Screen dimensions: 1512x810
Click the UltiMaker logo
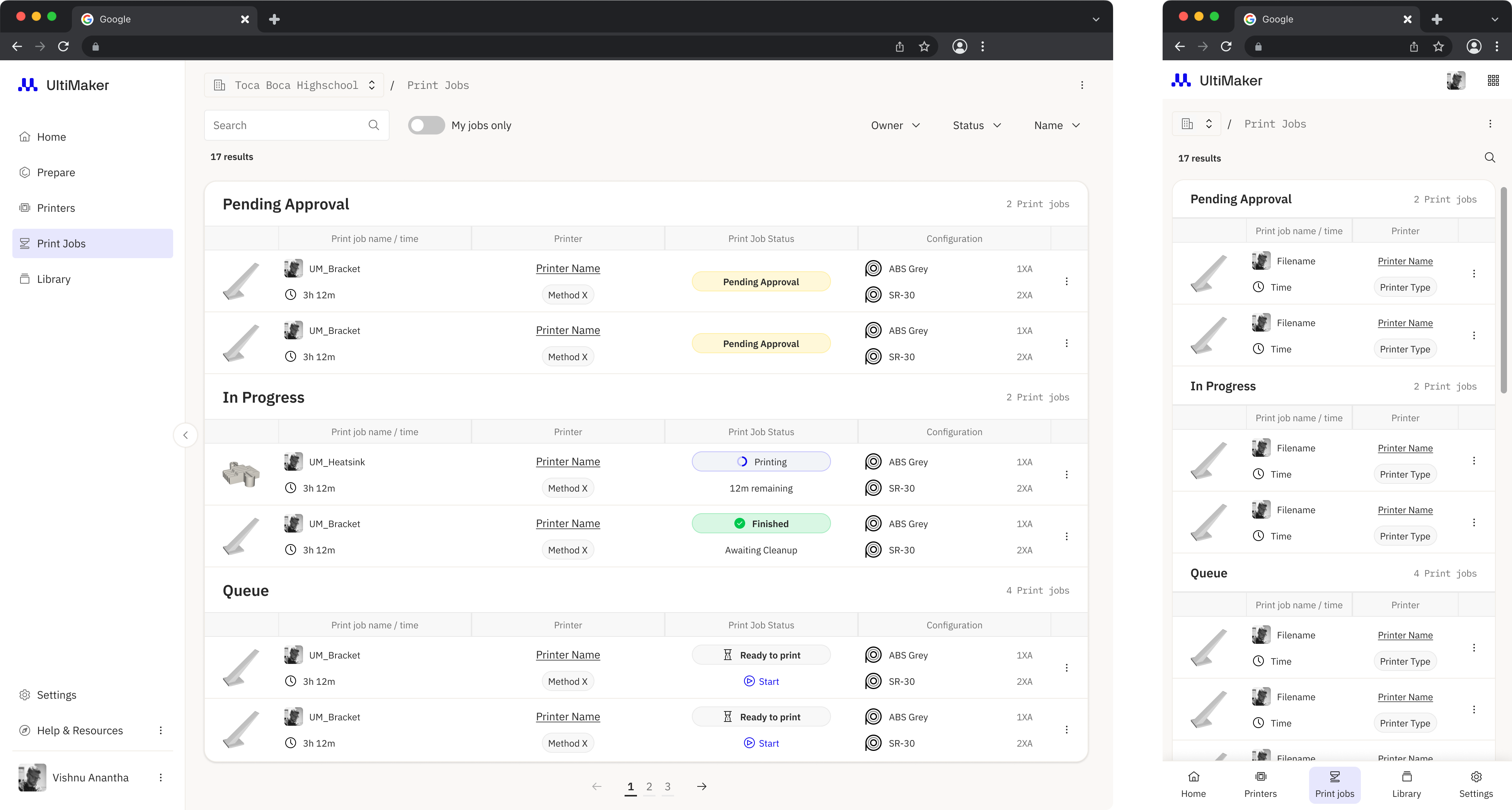click(x=64, y=85)
